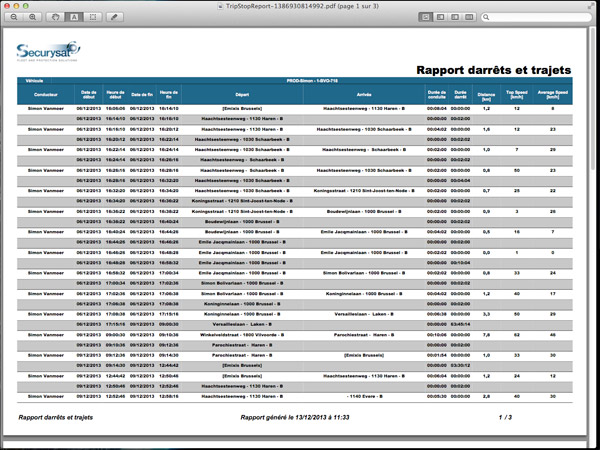
Task: Click the large 'Rapport darrêts et trajets' heading
Action: (494, 70)
